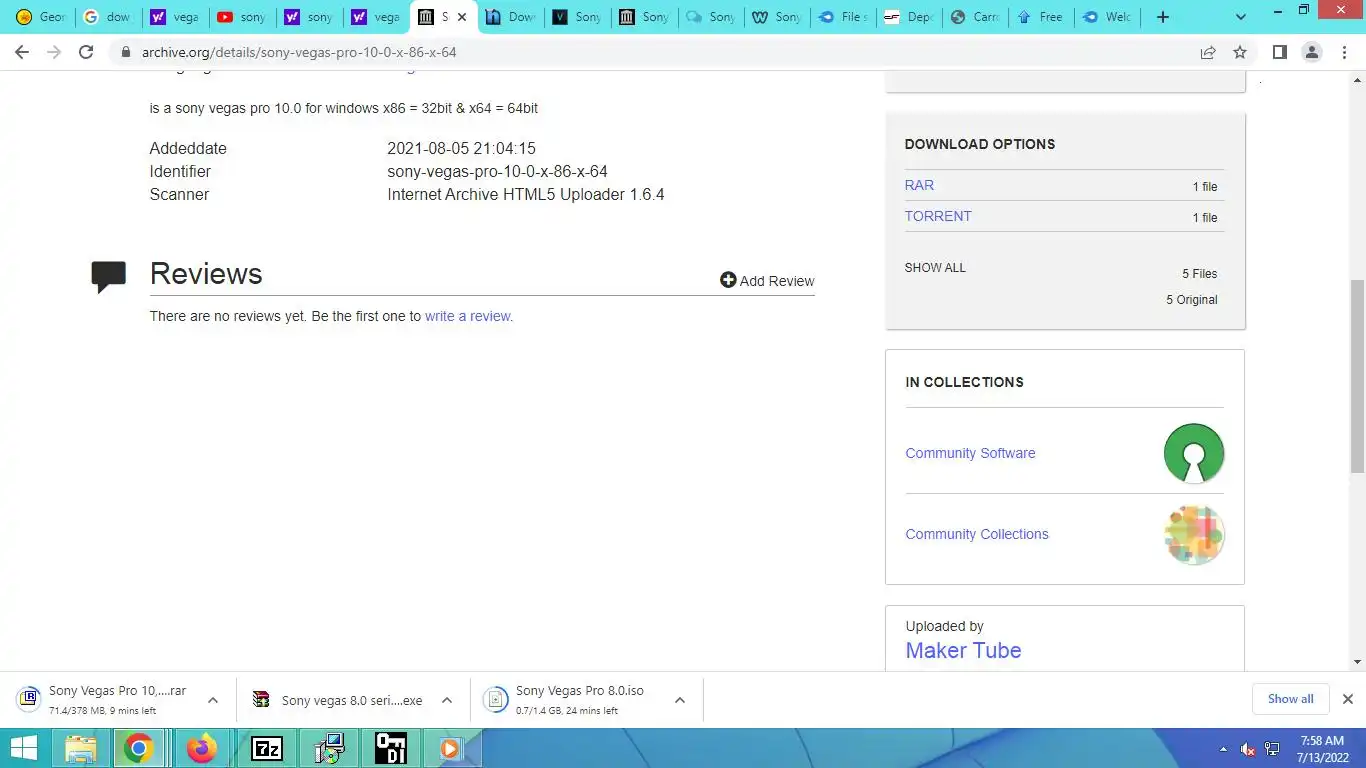This screenshot has height=768, width=1366.
Task: Download the TORRENT file option
Action: coord(938,216)
